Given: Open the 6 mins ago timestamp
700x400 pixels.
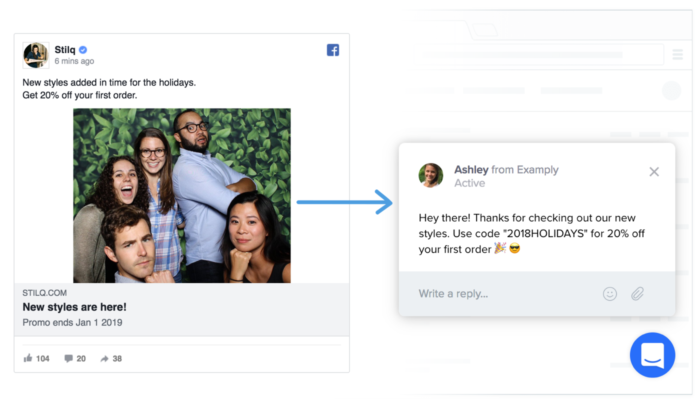Looking at the screenshot, I should (74, 61).
